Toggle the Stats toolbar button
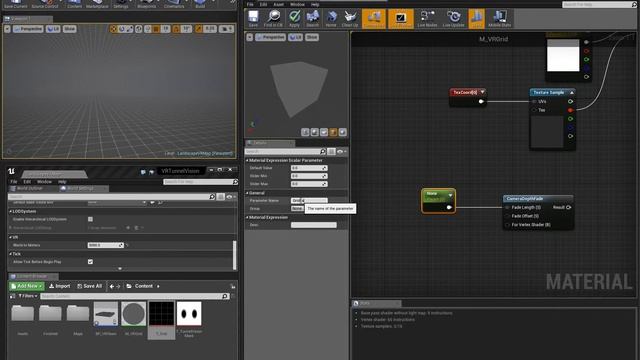Viewport: 640px width, 360px height. pyautogui.click(x=476, y=19)
